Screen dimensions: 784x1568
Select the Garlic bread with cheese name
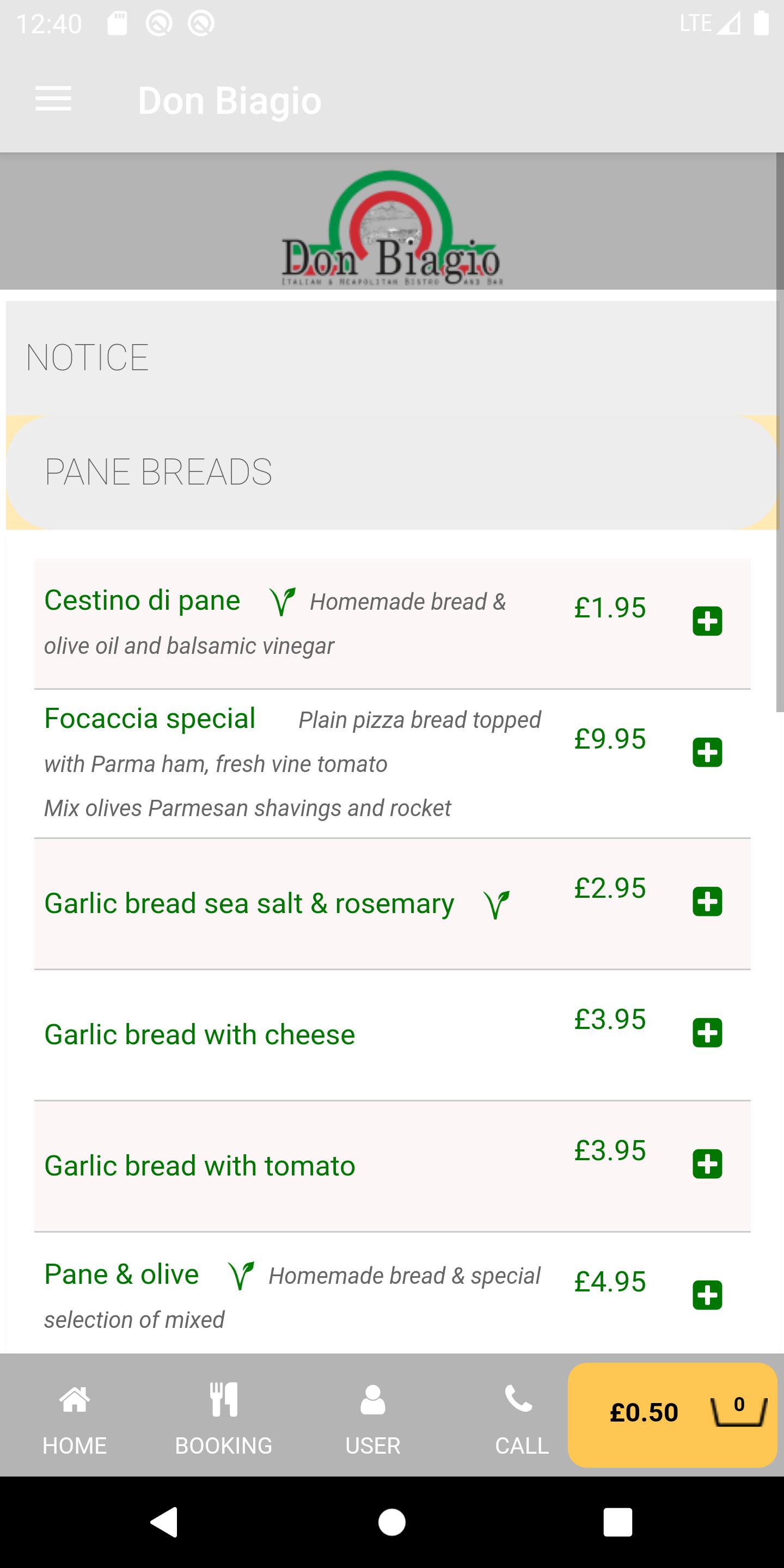[x=200, y=1035]
